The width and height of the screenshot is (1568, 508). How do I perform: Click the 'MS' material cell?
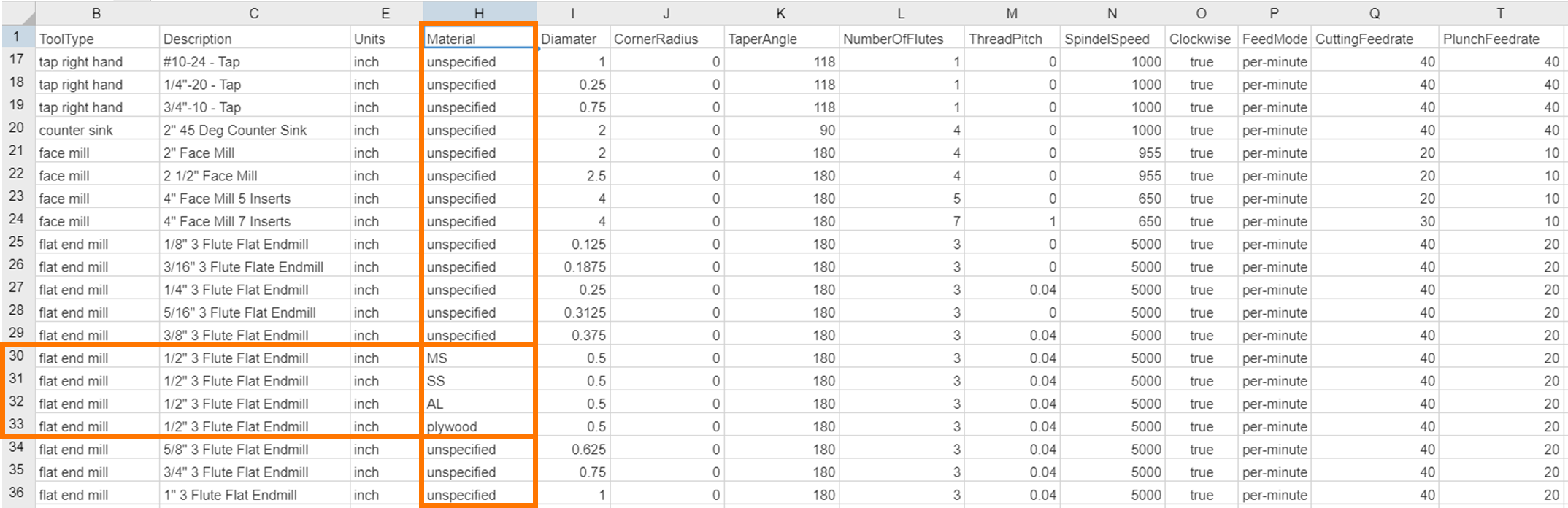pos(479,358)
